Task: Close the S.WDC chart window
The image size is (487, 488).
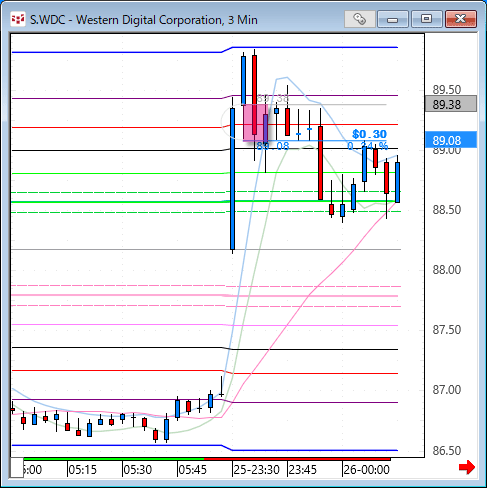Action: (x=461, y=19)
